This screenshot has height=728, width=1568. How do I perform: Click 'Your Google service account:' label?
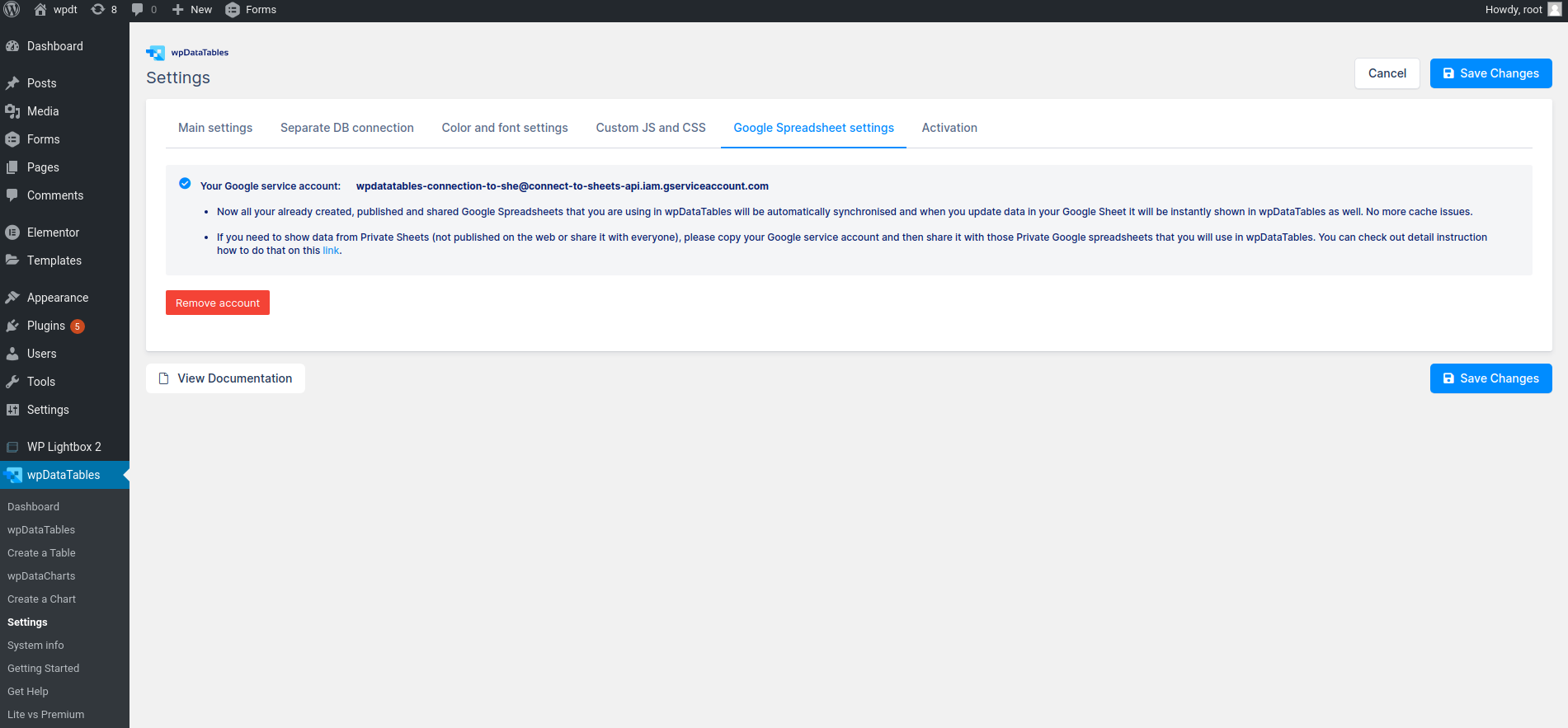[x=271, y=186]
